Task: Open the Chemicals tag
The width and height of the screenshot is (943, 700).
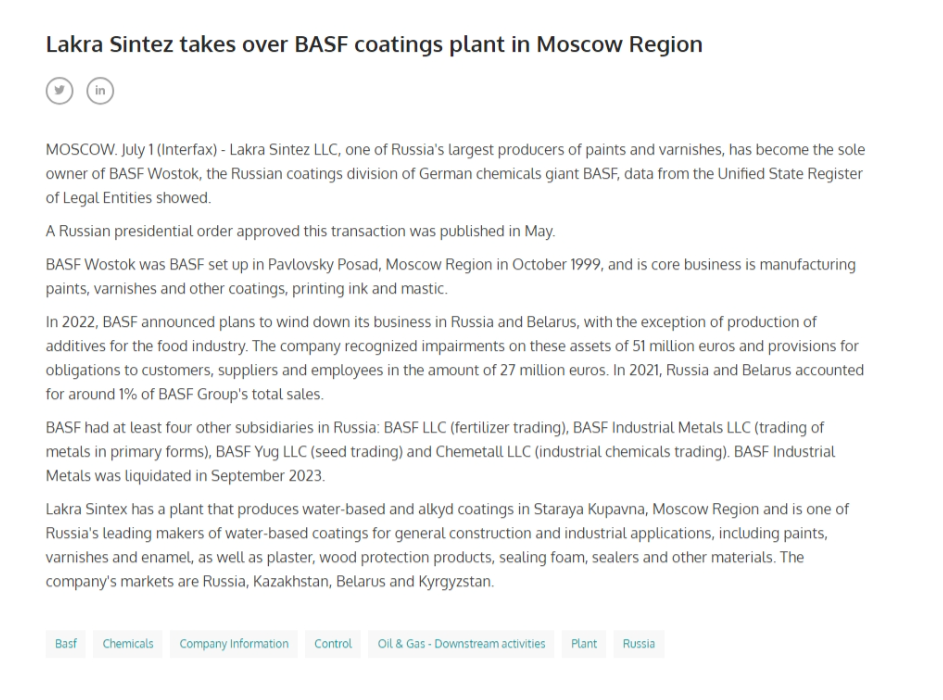Action: [x=127, y=643]
